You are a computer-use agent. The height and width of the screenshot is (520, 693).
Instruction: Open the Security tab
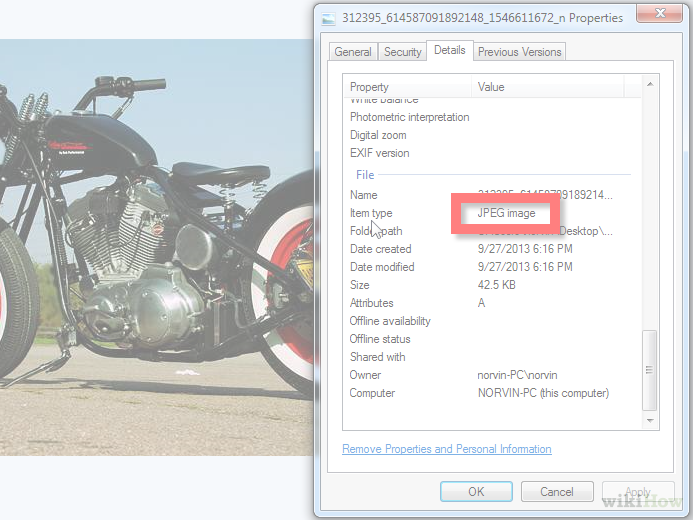tap(402, 52)
